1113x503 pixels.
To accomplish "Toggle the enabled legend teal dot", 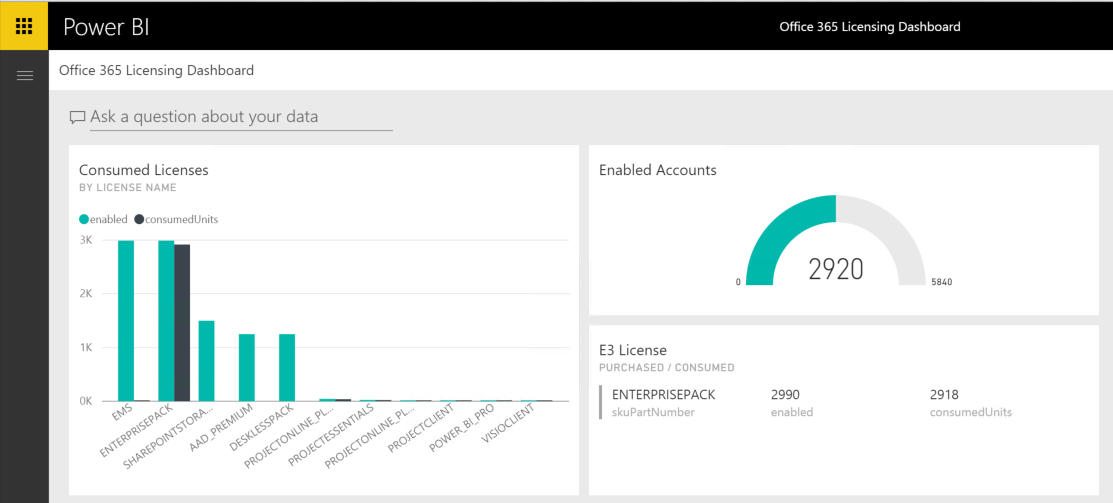I will coord(84,219).
